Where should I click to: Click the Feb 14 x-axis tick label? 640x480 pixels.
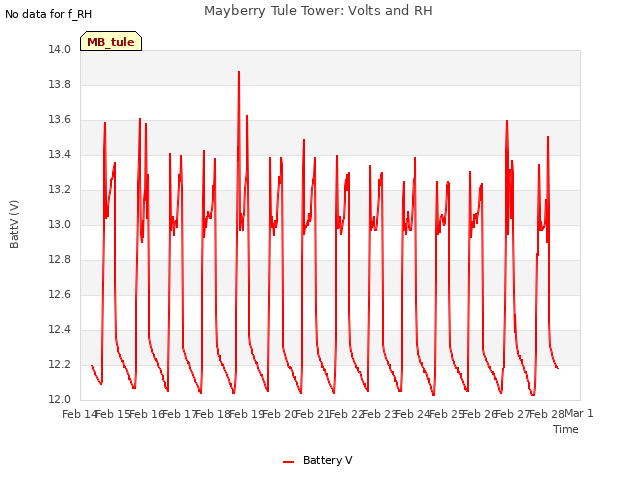point(80,414)
